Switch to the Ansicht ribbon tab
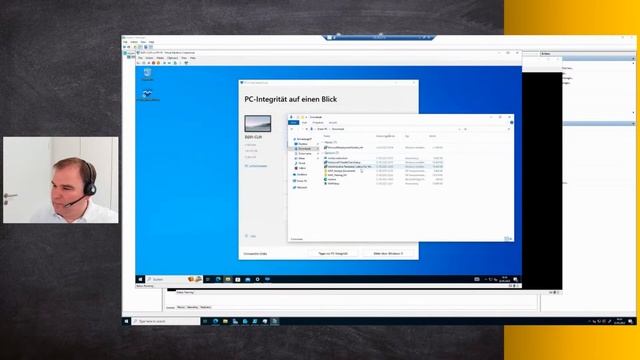This screenshot has height=360, width=640. click(333, 122)
